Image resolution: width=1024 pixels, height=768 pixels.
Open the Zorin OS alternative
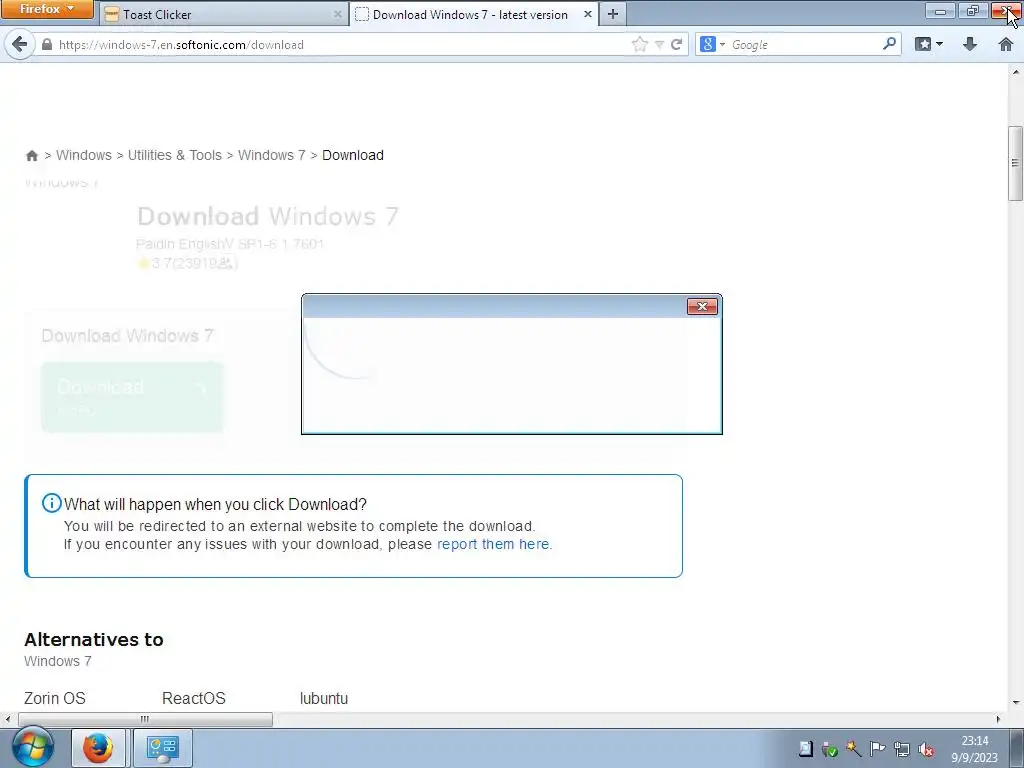tap(55, 698)
